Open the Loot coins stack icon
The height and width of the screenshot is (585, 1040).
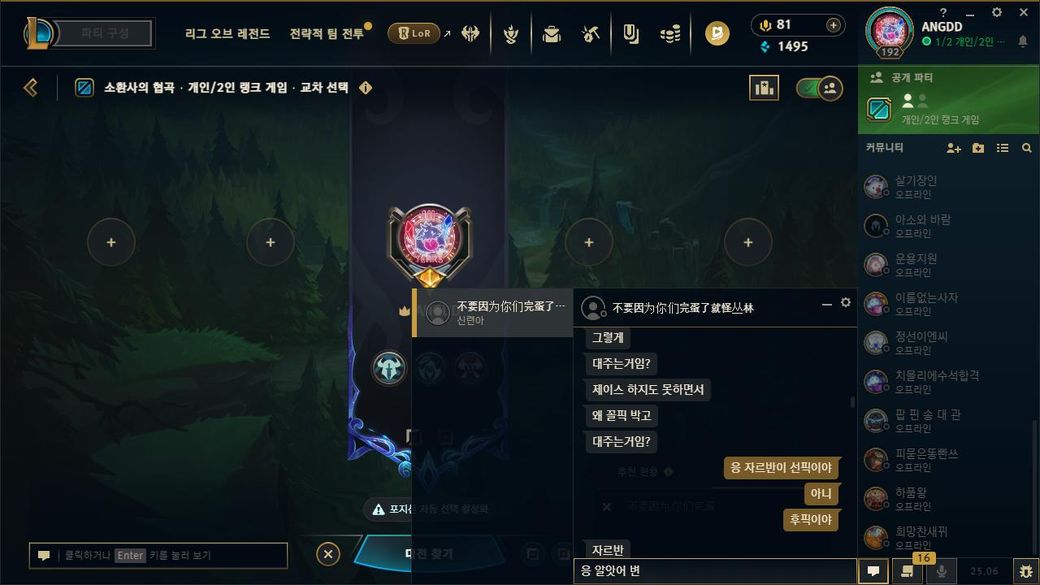tap(671, 33)
